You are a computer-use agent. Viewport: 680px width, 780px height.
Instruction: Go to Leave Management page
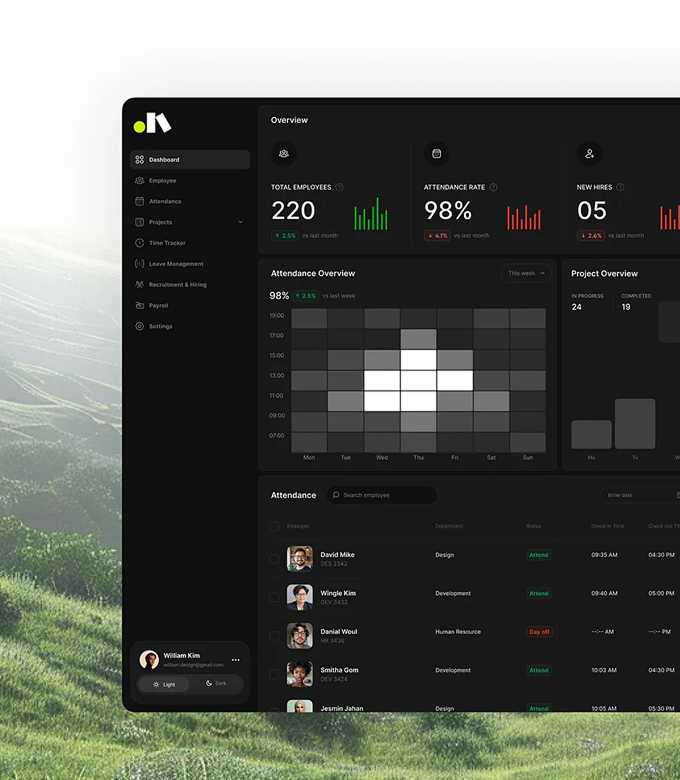[x=176, y=264]
